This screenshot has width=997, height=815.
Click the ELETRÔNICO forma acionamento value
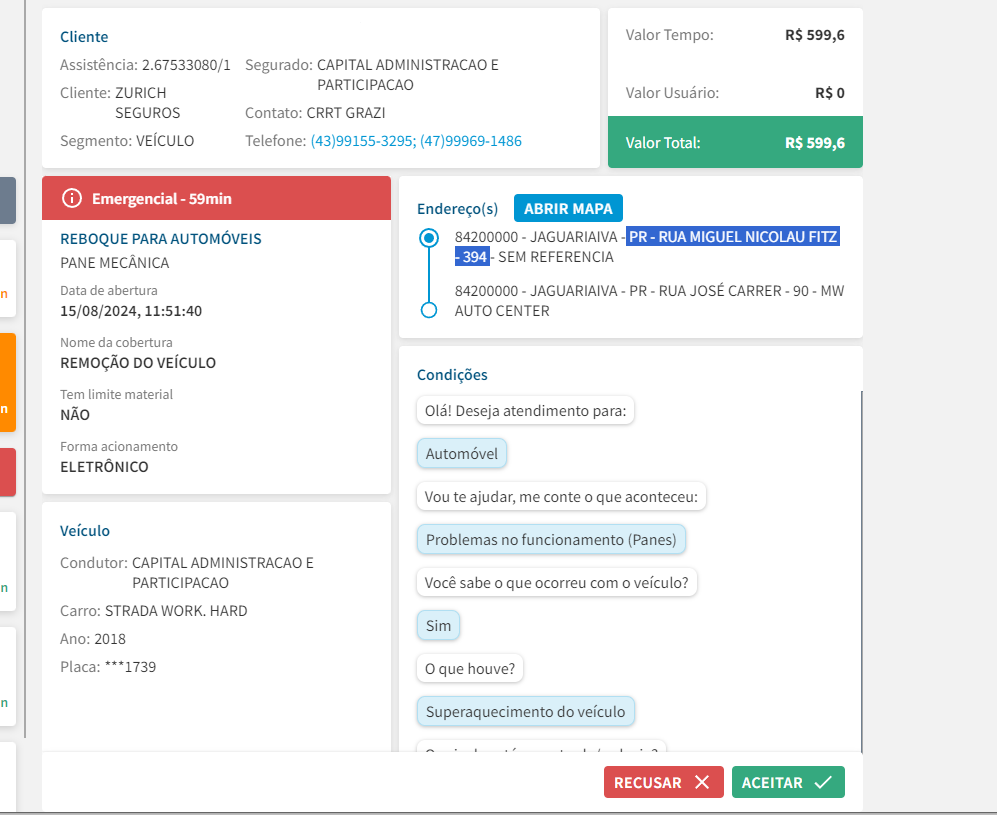pos(104,467)
